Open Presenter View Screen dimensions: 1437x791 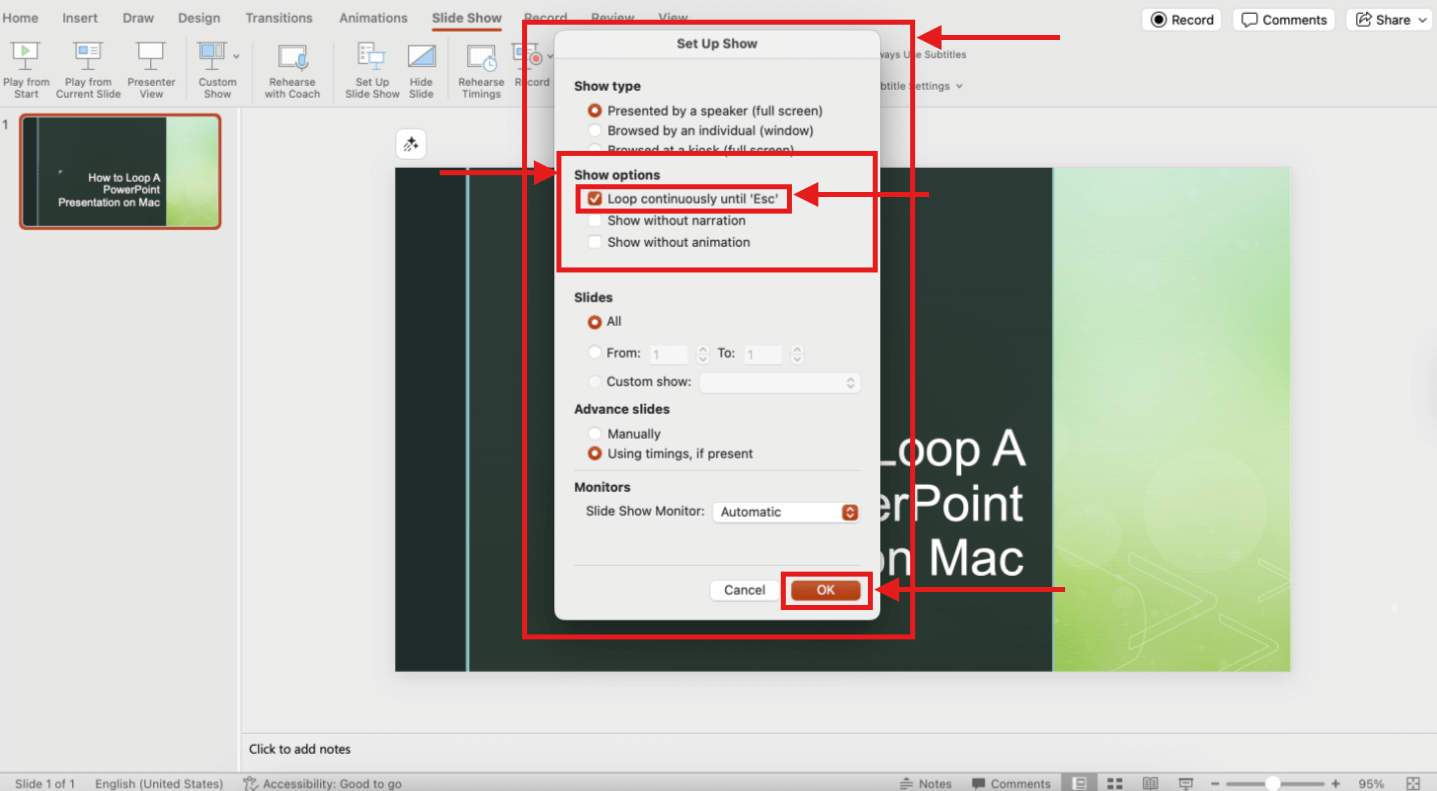[x=151, y=70]
